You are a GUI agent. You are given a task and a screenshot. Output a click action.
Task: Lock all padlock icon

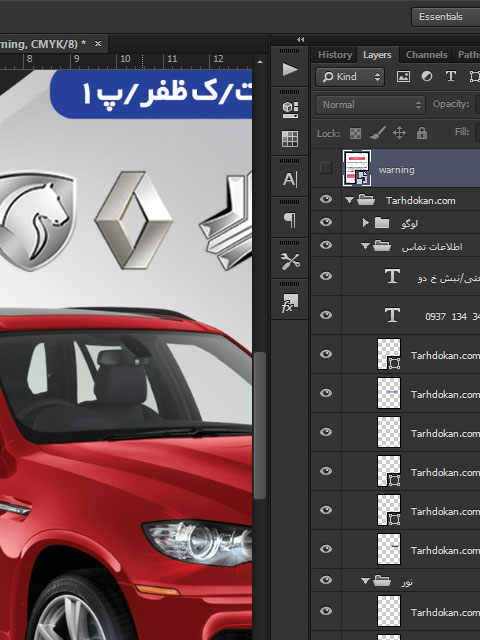click(422, 133)
